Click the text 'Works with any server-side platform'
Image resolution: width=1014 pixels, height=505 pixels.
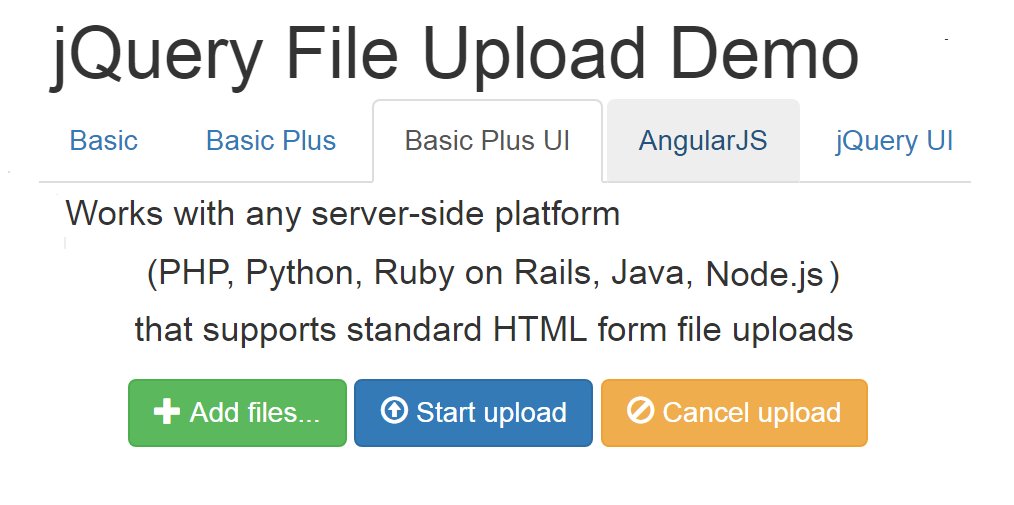(343, 214)
